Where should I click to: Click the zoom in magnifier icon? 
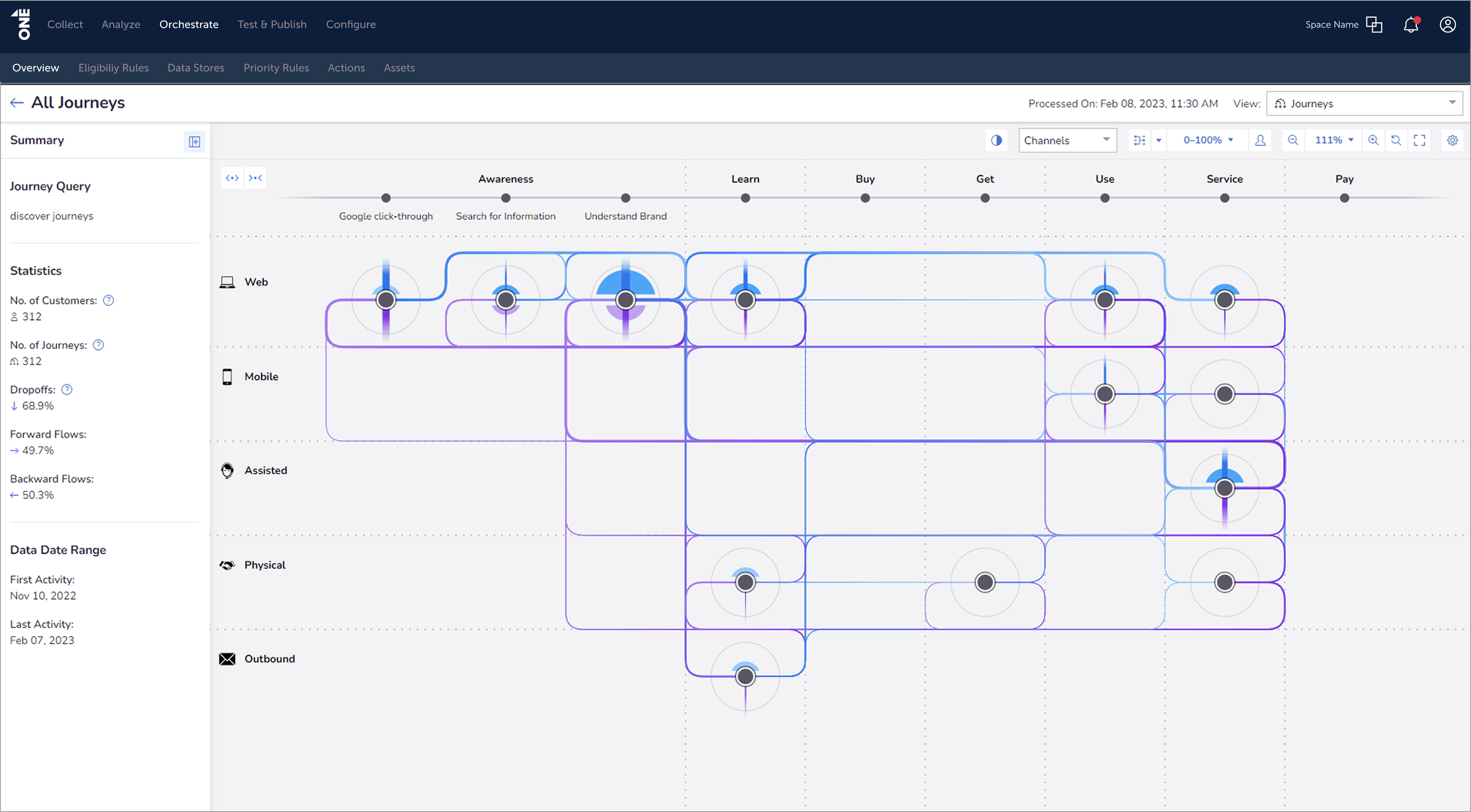tap(1373, 140)
